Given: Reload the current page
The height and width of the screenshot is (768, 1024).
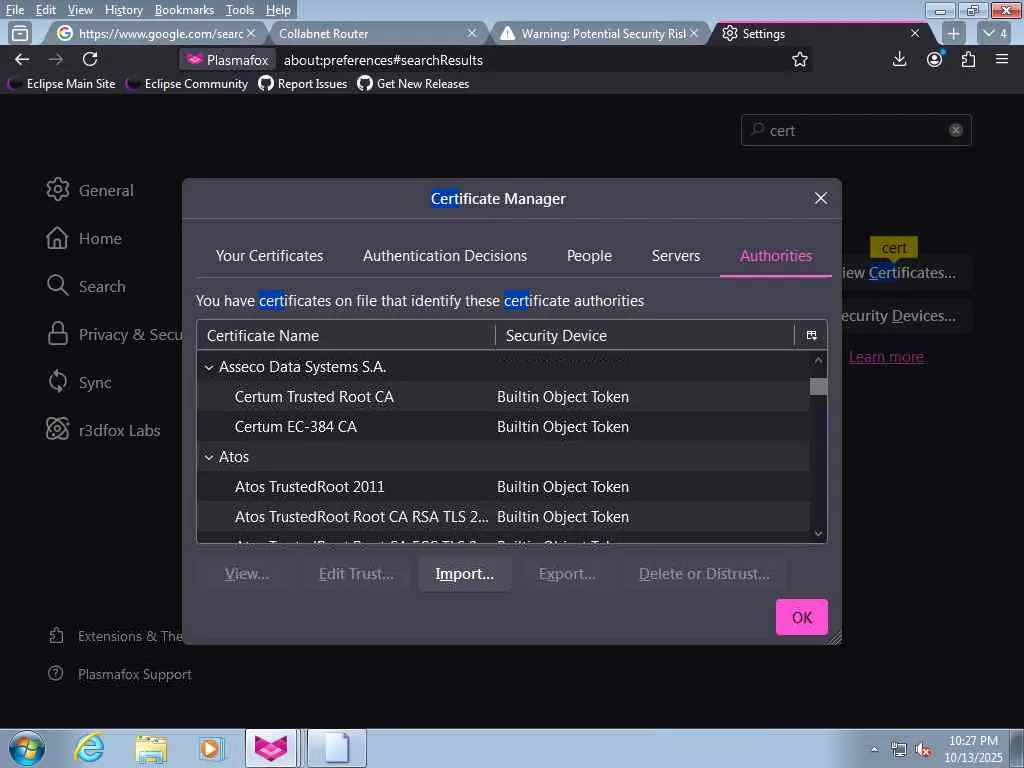Looking at the screenshot, I should coord(90,59).
